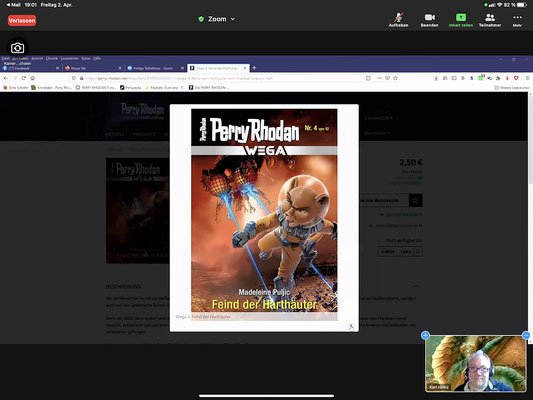Click the blue S extension icon
This screenshot has width=533, height=400.
(471, 78)
